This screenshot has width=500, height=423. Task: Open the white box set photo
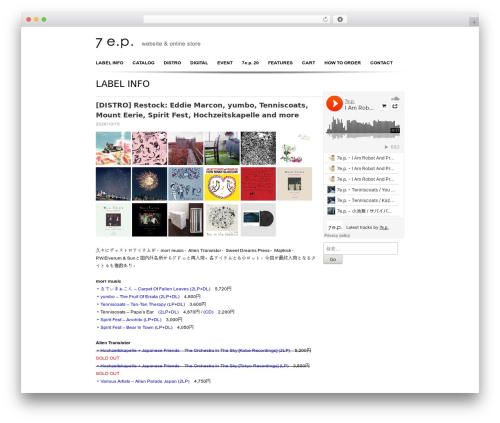[x=186, y=220]
